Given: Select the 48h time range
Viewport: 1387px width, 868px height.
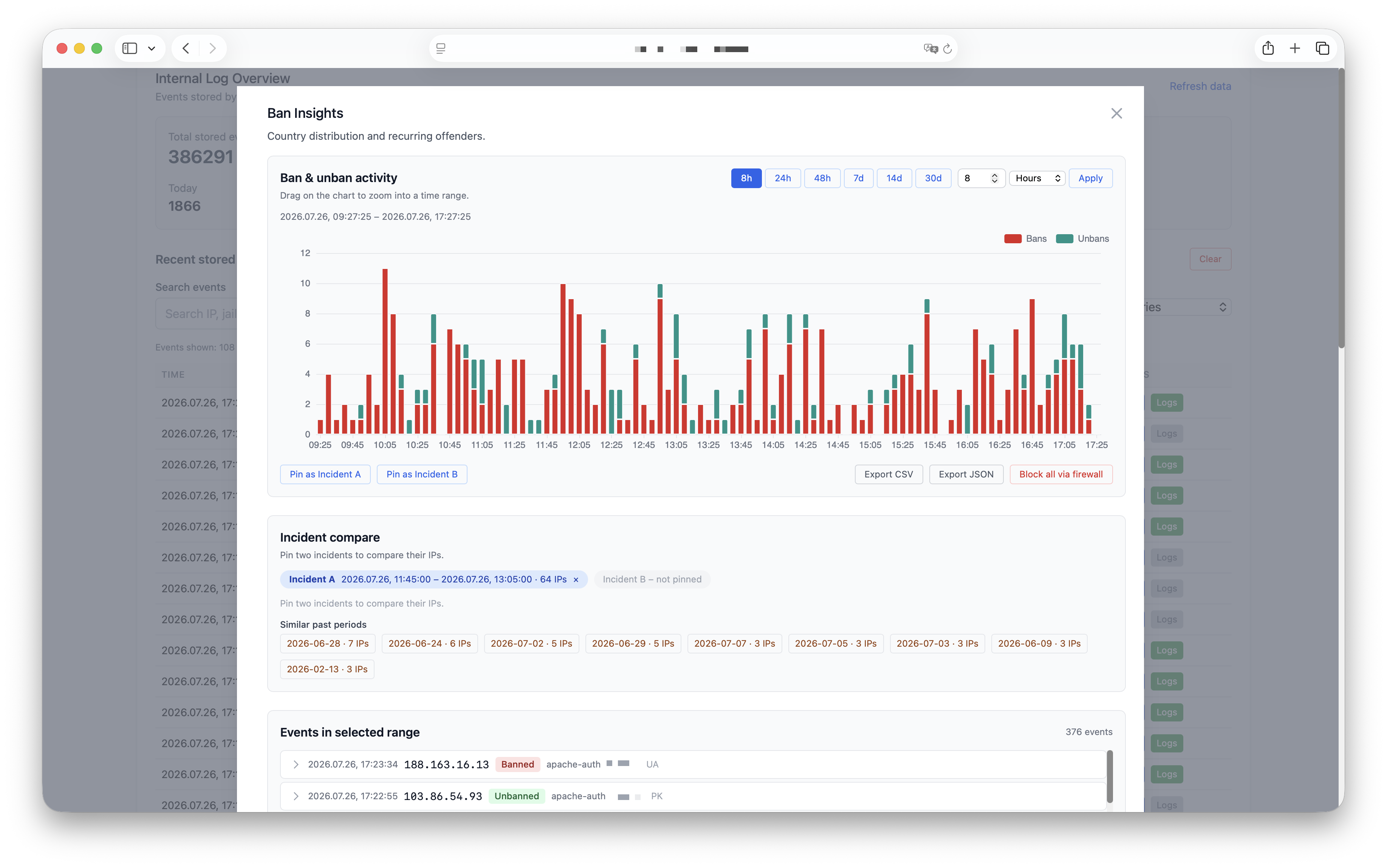Looking at the screenshot, I should 822,178.
